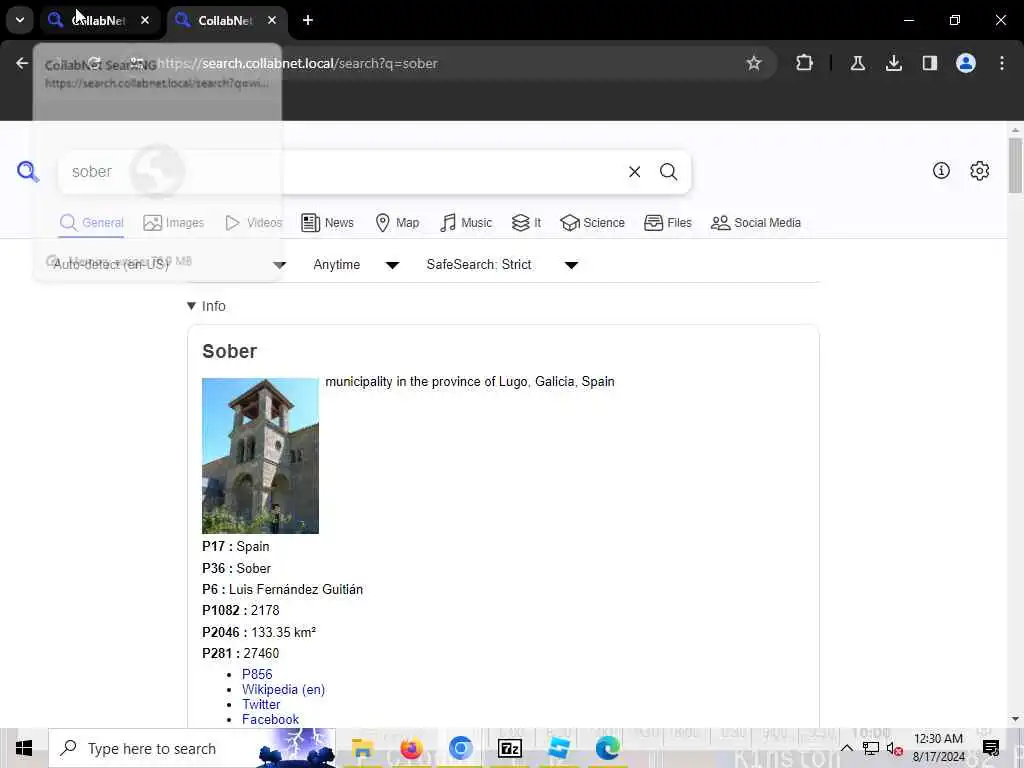Submit search using the magnifier button

(x=668, y=172)
